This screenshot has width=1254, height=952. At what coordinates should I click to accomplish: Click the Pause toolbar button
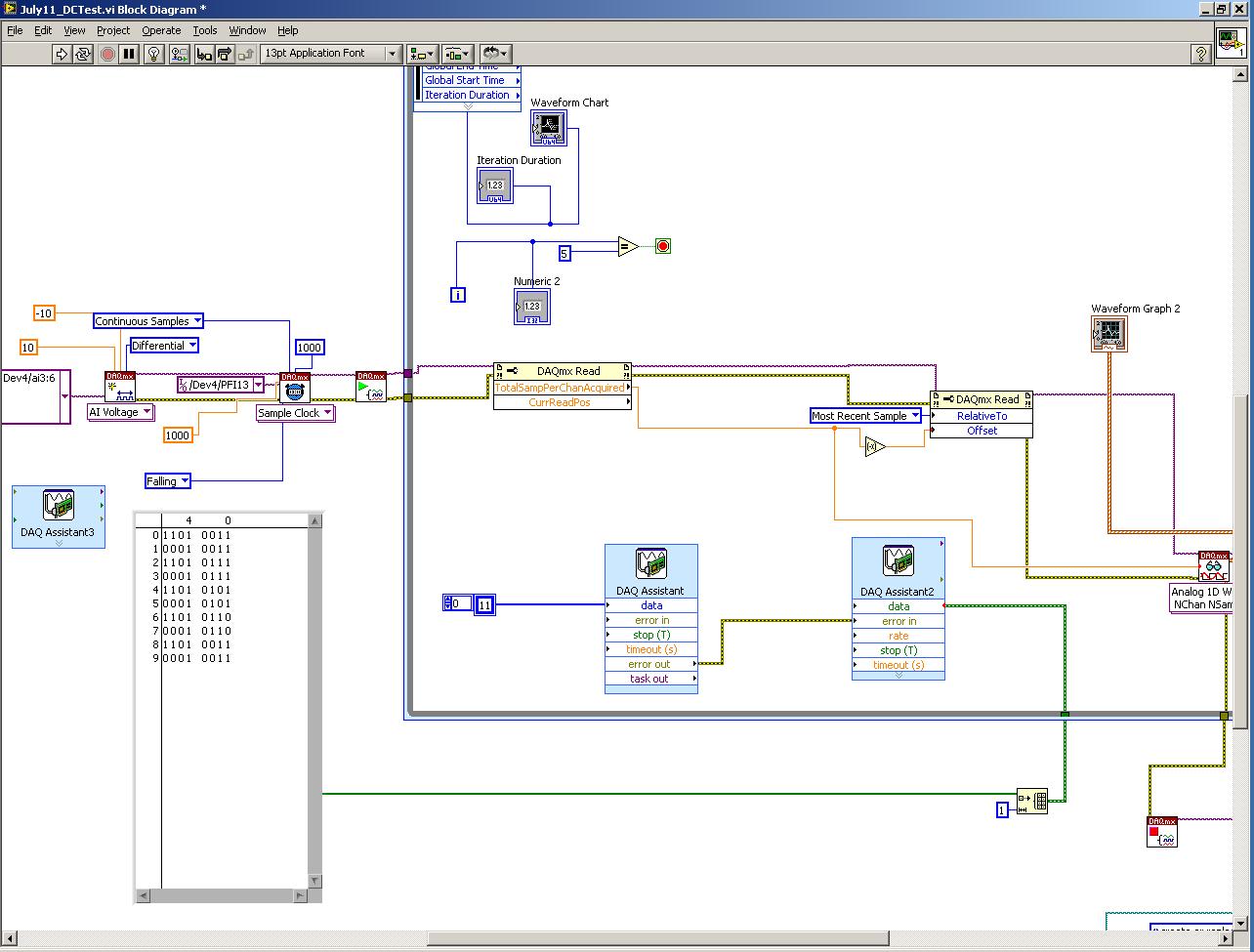pyautogui.click(x=129, y=54)
